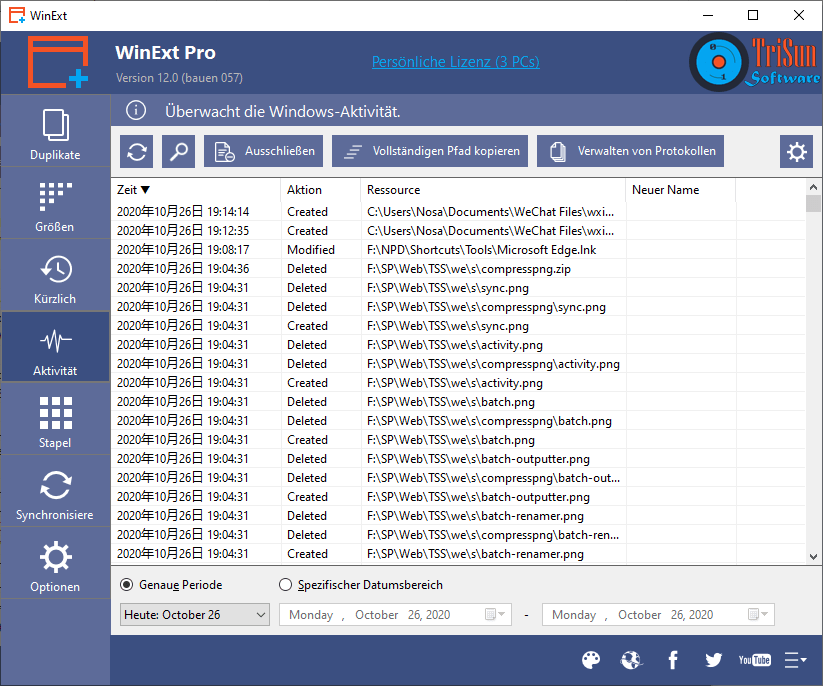The height and width of the screenshot is (686, 823).
Task: Click Verwalten von Protokollen button
Action: tap(630, 151)
